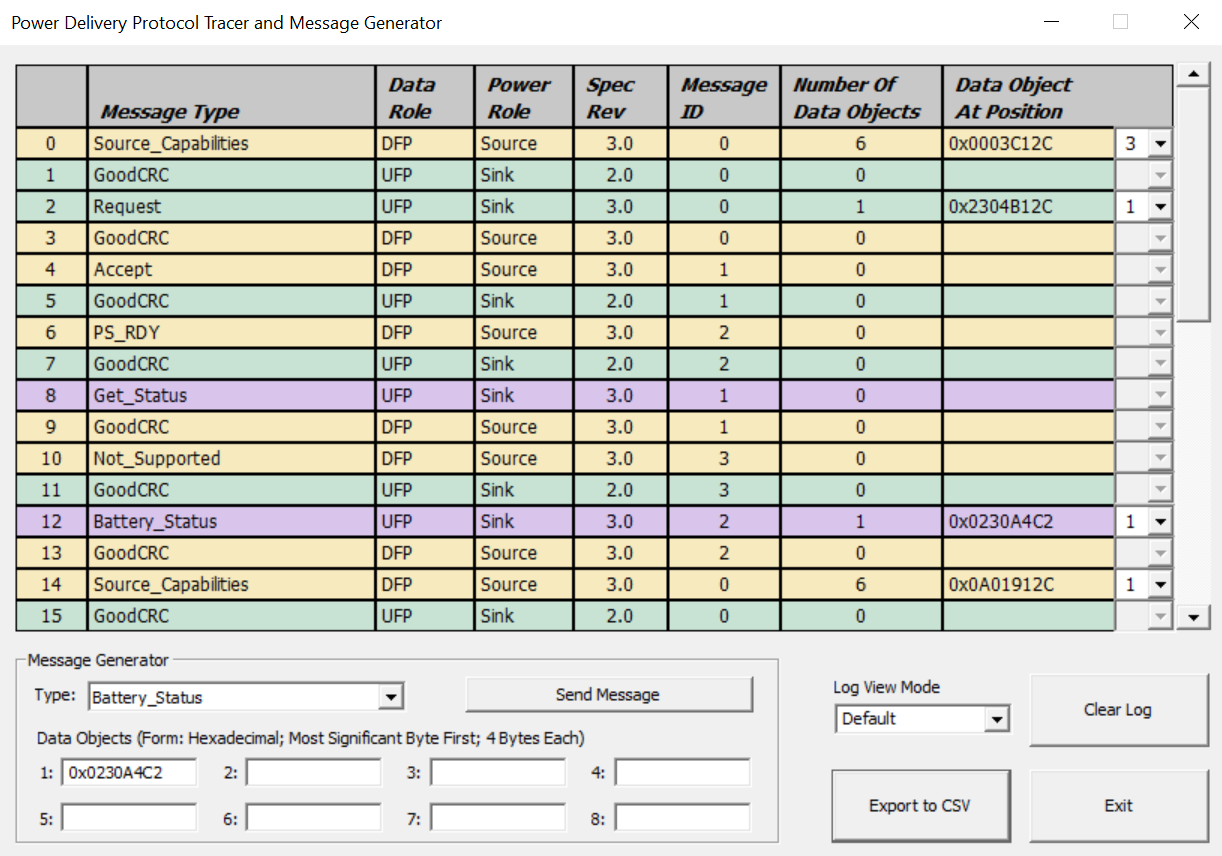Select Source_Capabilities message in row 14
1222x856 pixels.
[x=232, y=584]
